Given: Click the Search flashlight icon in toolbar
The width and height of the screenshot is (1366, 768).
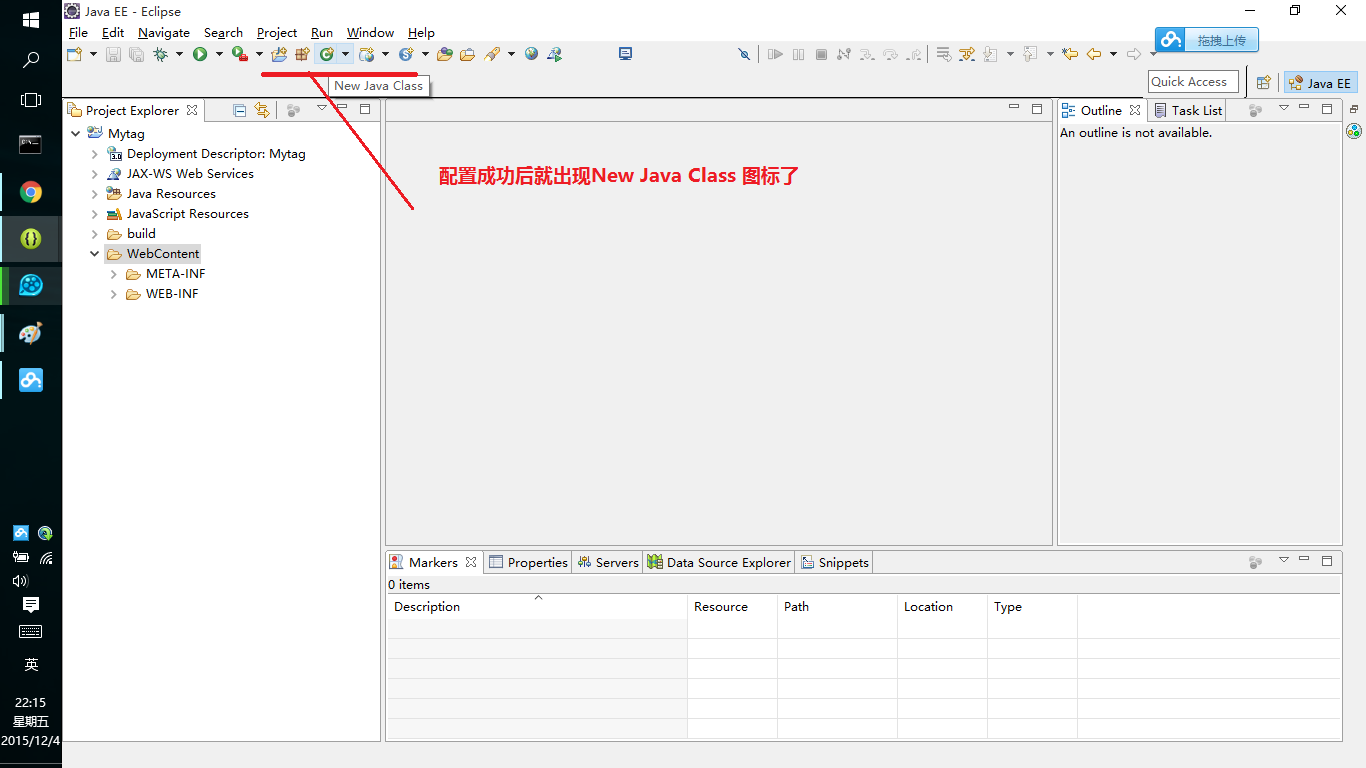Looking at the screenshot, I should click(x=492, y=54).
